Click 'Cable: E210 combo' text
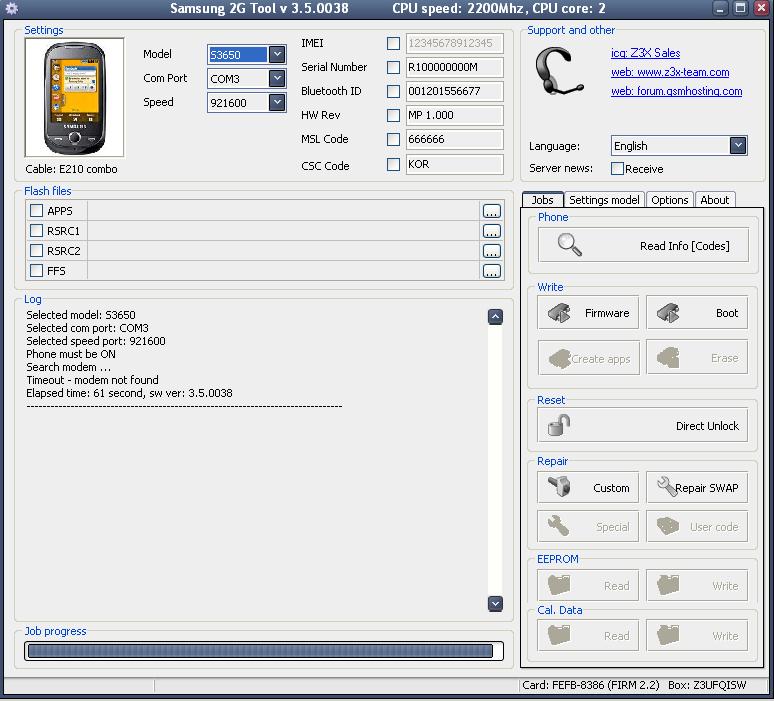The height and width of the screenshot is (701, 774). click(x=72, y=169)
